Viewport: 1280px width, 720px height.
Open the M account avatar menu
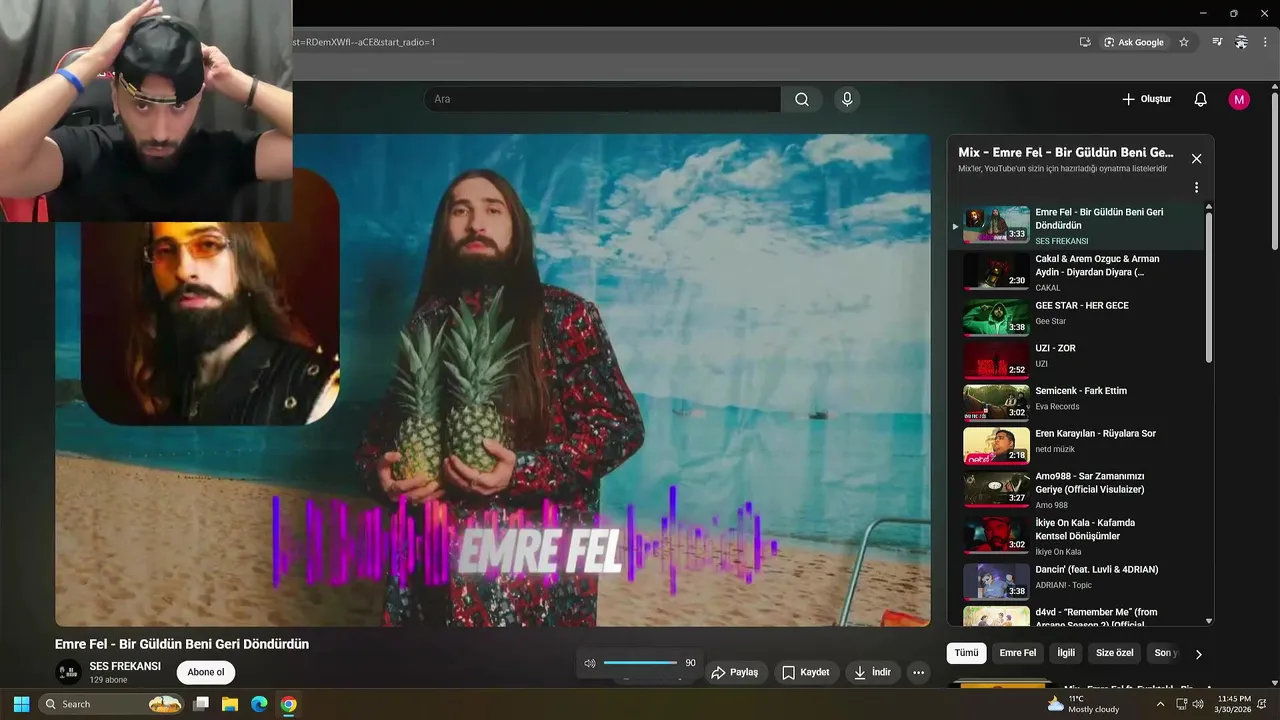(1239, 99)
